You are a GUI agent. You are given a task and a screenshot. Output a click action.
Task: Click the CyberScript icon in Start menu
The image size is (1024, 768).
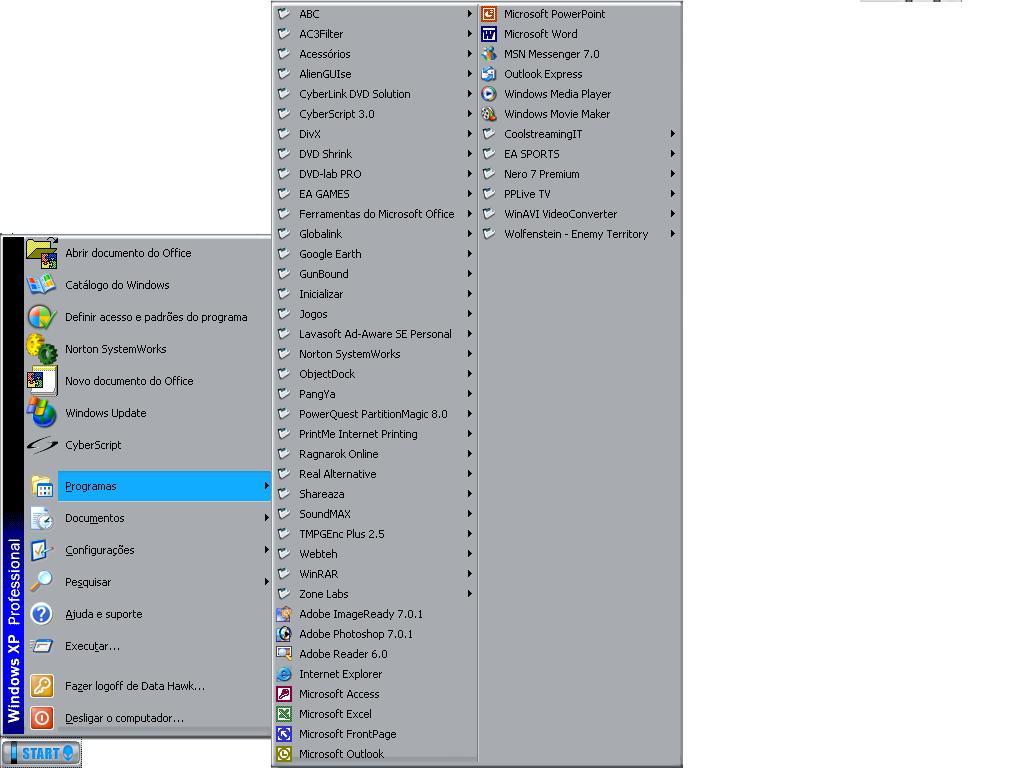(42, 445)
